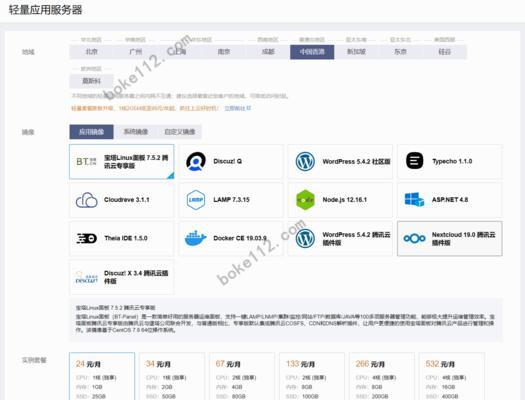Viewport: 525px width, 400px height.
Task: Pick the WordPress 5.4.2 社区版 logo
Action: point(305,161)
